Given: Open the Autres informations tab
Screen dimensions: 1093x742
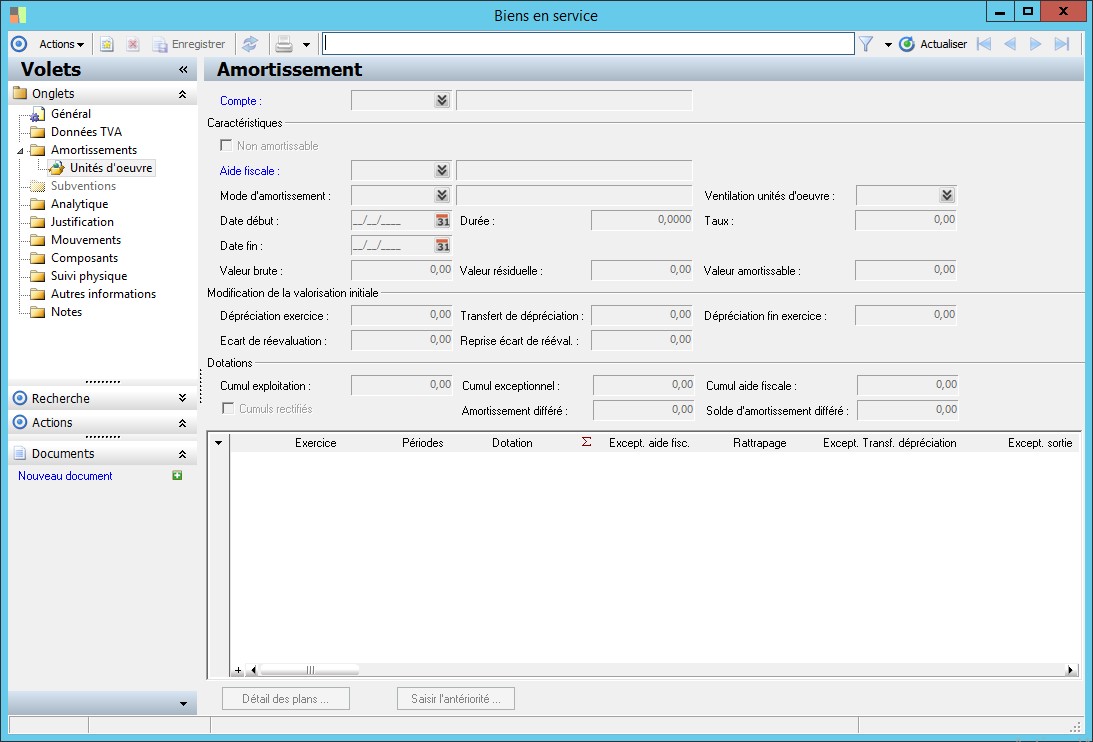Looking at the screenshot, I should click(103, 294).
